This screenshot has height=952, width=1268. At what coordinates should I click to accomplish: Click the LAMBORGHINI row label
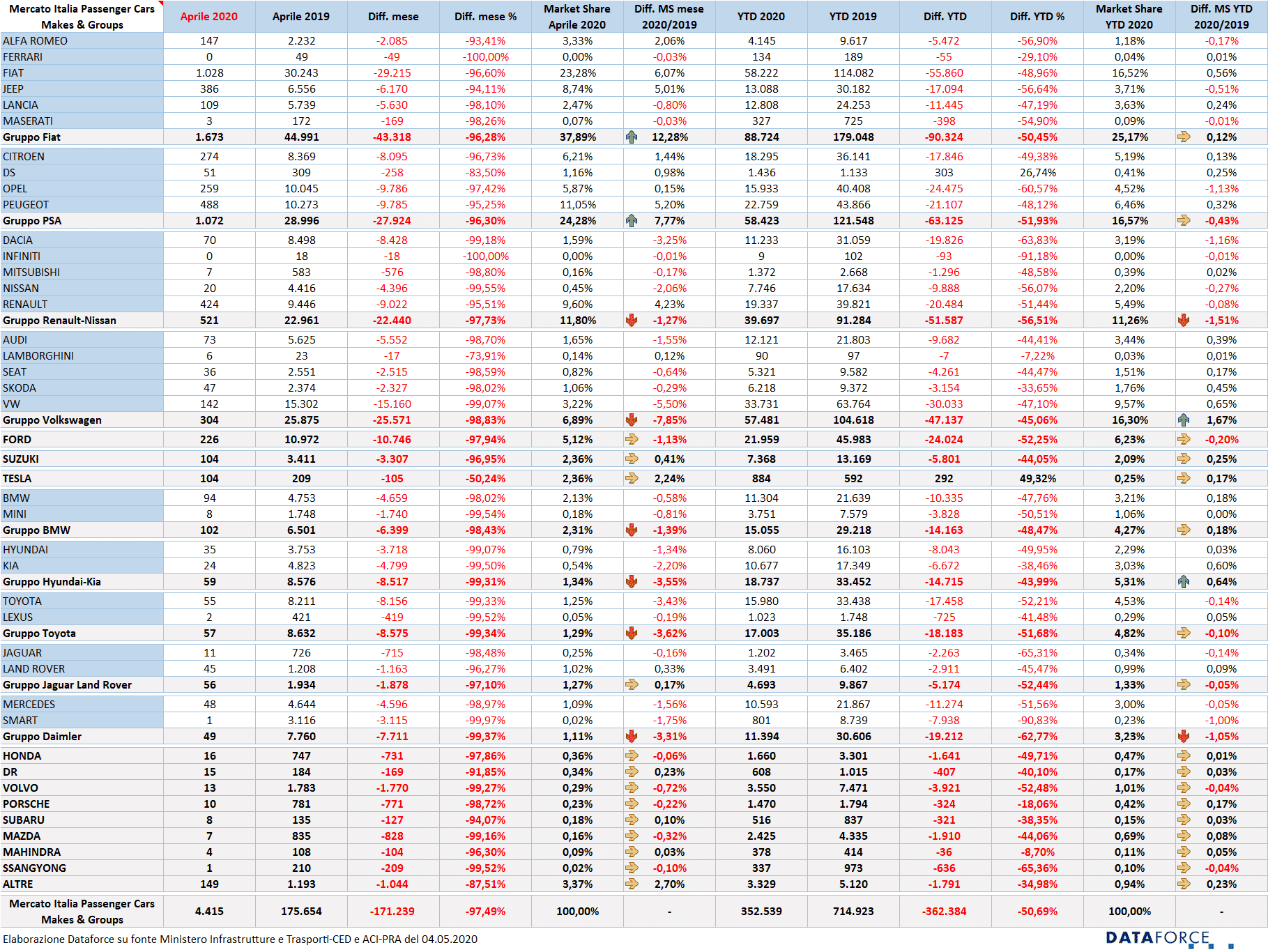coord(38,356)
